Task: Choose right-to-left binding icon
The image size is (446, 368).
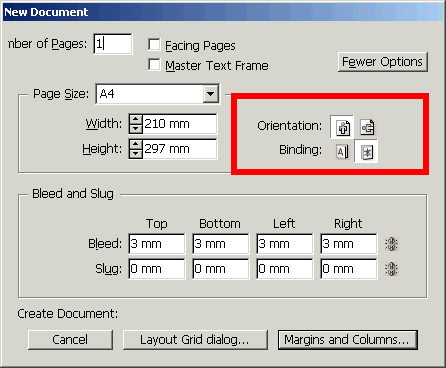Action: coord(367,152)
